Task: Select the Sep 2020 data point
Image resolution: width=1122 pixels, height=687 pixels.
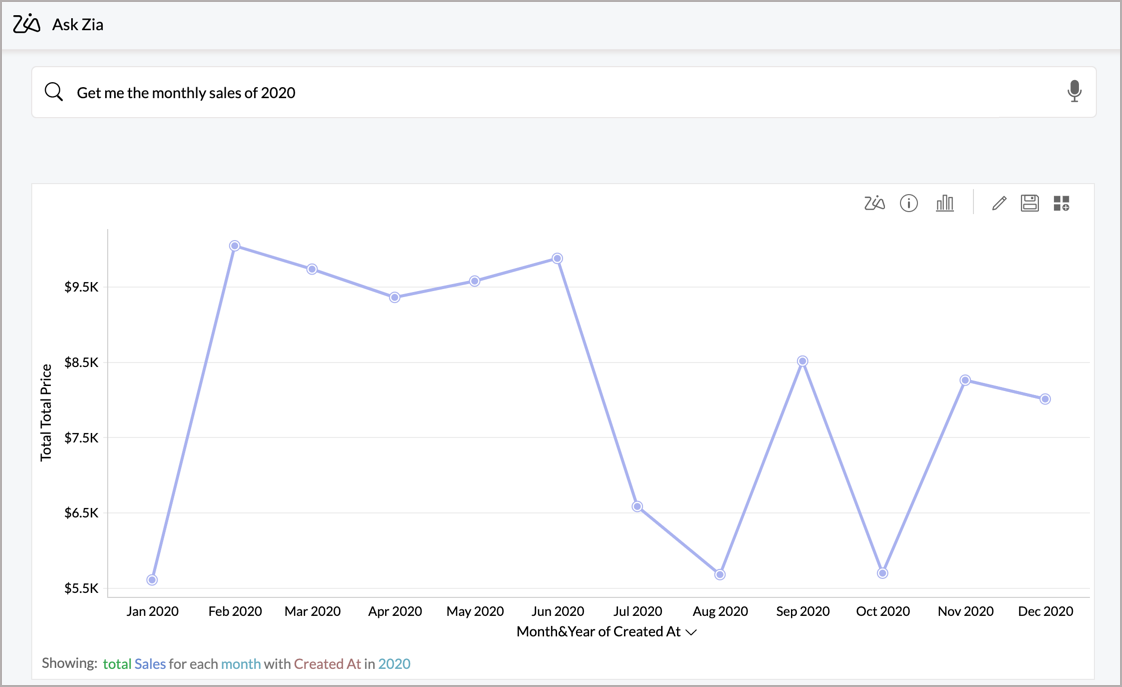Action: [802, 361]
